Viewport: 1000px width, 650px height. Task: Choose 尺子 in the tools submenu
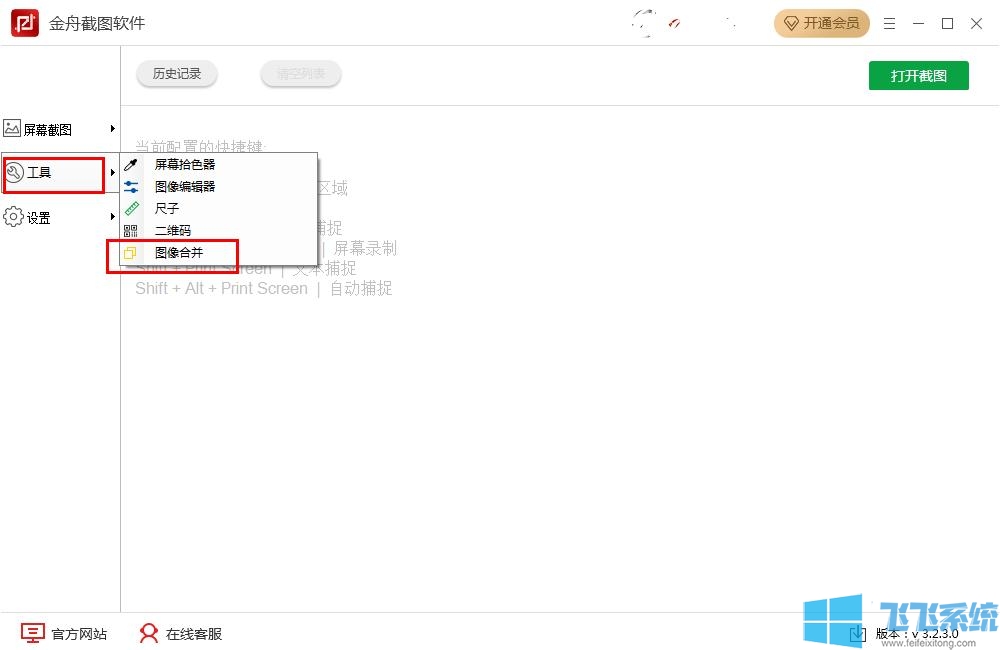pyautogui.click(x=167, y=209)
